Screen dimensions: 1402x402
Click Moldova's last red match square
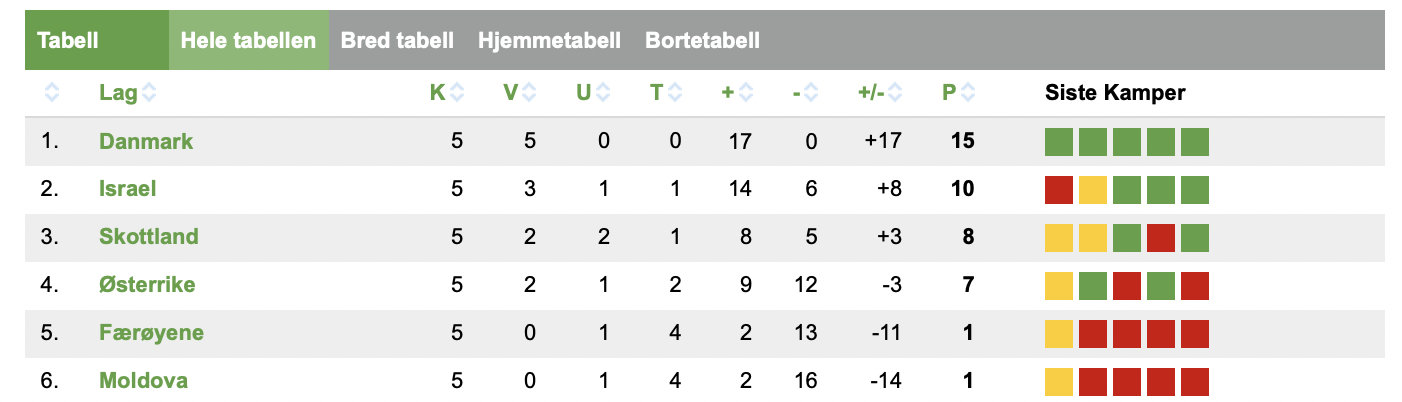pyautogui.click(x=1195, y=381)
